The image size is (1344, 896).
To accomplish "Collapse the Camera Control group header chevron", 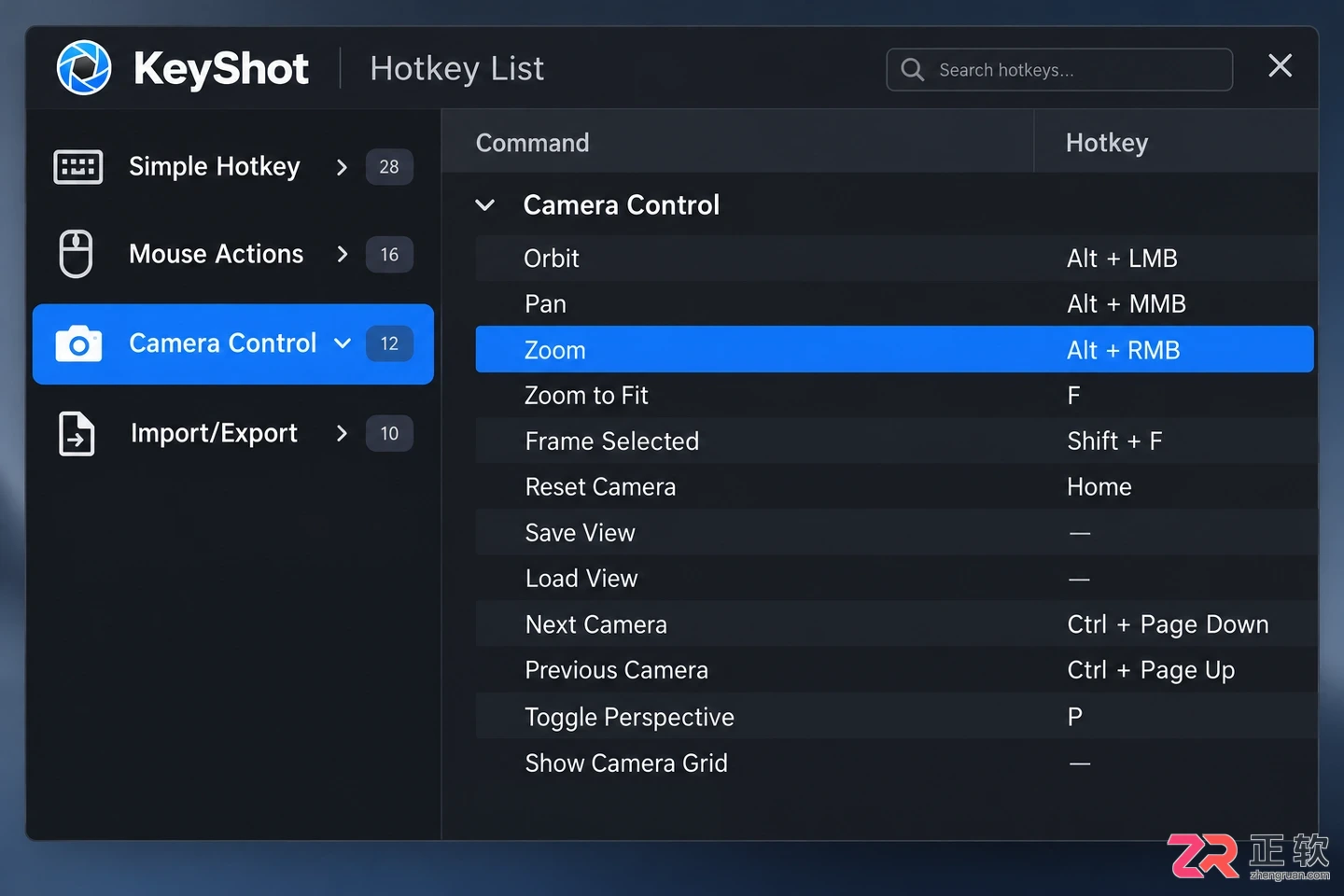I will pyautogui.click(x=485, y=205).
